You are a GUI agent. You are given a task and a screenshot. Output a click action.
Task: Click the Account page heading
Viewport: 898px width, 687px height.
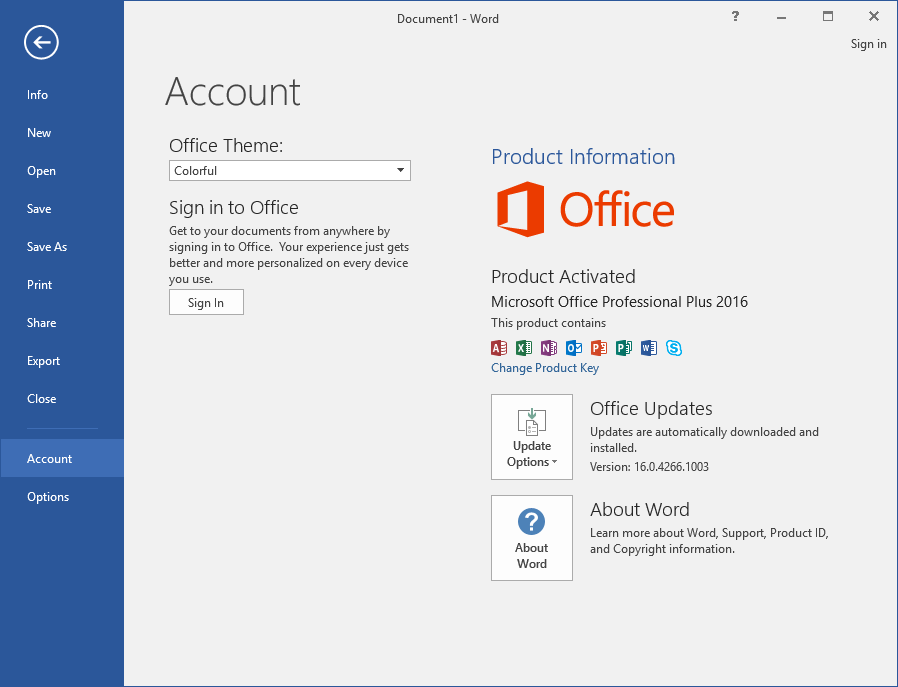(233, 92)
